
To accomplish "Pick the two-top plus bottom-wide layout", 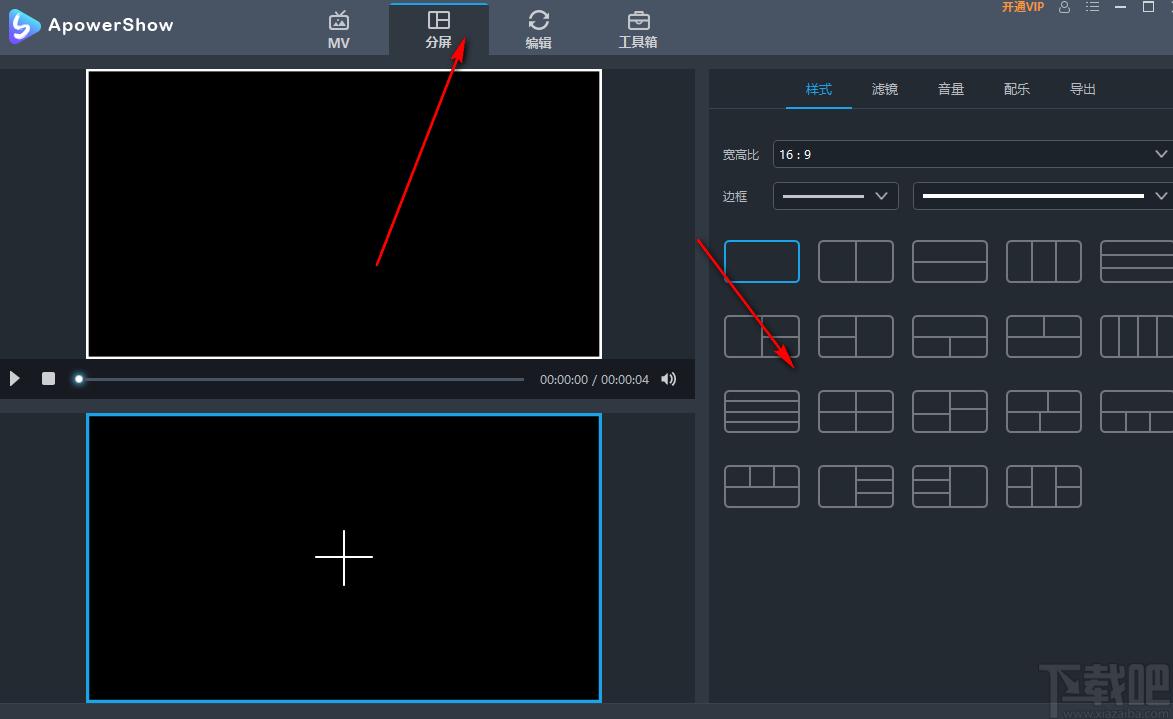I will (x=1044, y=336).
